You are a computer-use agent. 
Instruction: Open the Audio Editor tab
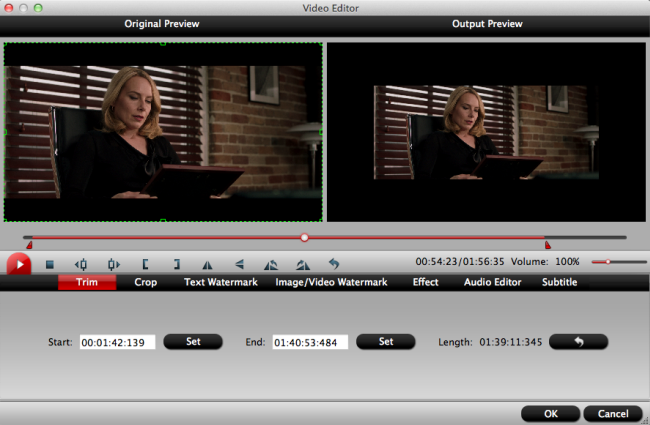coord(492,282)
